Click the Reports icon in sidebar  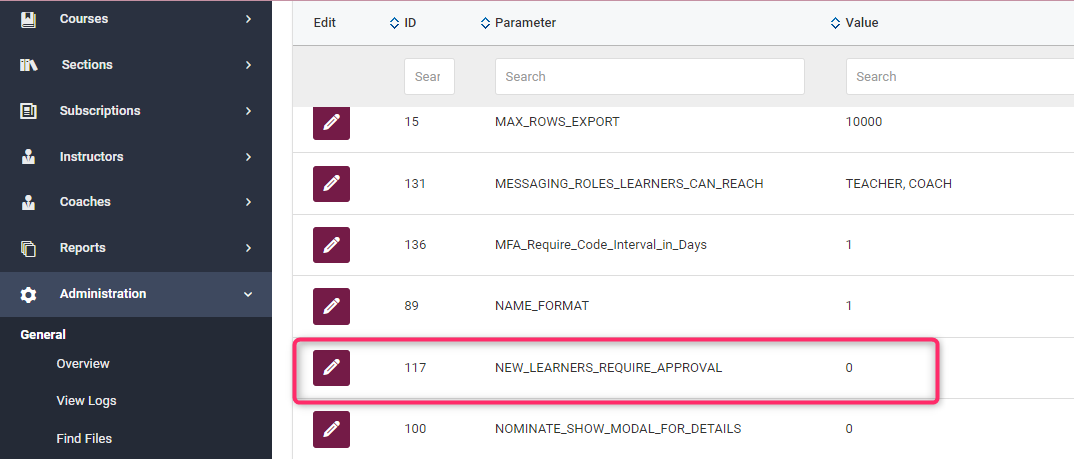coord(28,248)
